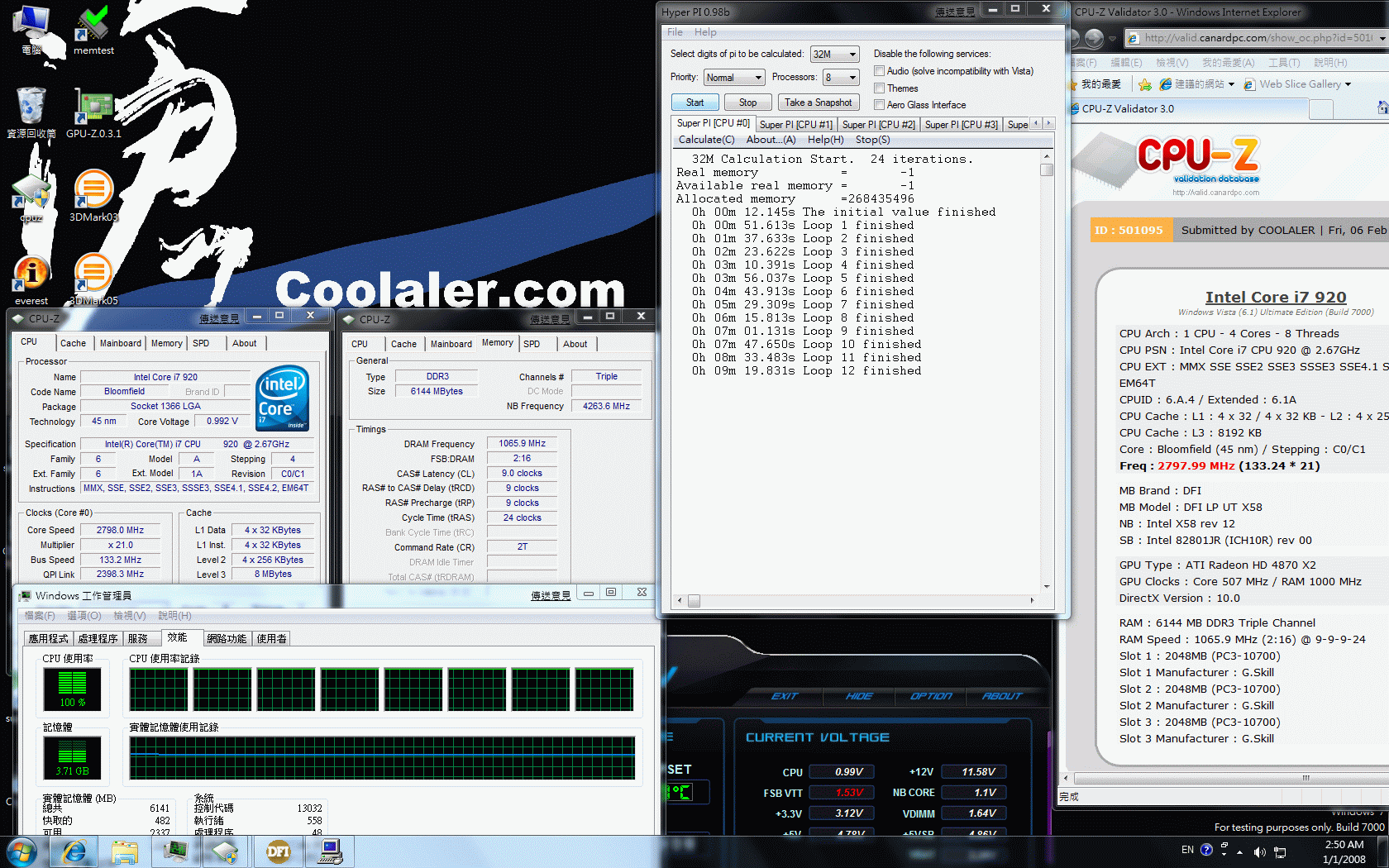Click the OPTION button in DFI utility
The width and height of the screenshot is (1389, 868).
[x=931, y=696]
